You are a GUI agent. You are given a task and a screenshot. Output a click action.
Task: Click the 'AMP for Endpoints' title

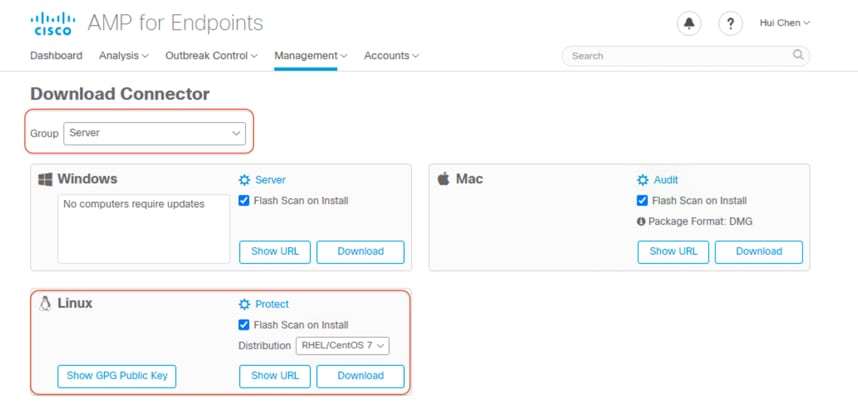click(176, 24)
